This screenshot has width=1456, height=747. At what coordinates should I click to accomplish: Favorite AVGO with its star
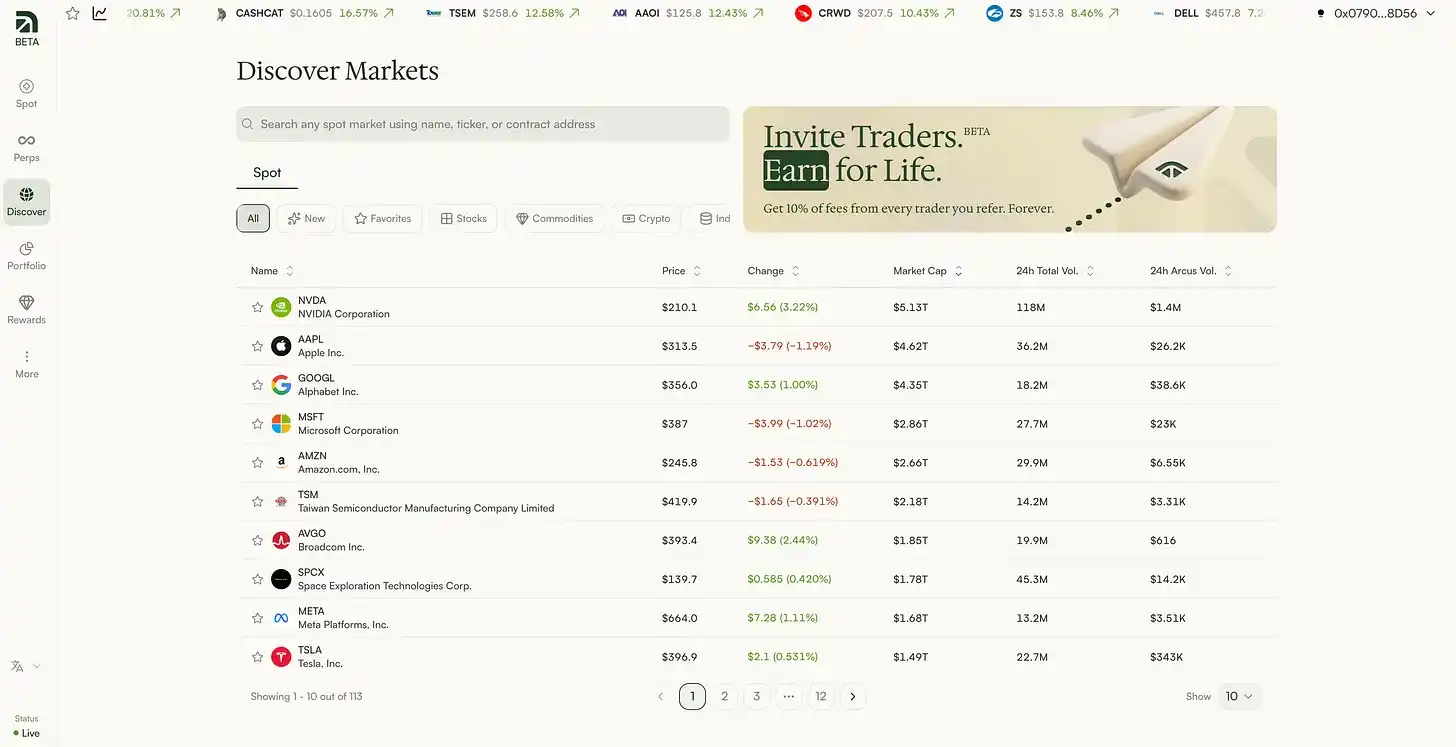257,540
